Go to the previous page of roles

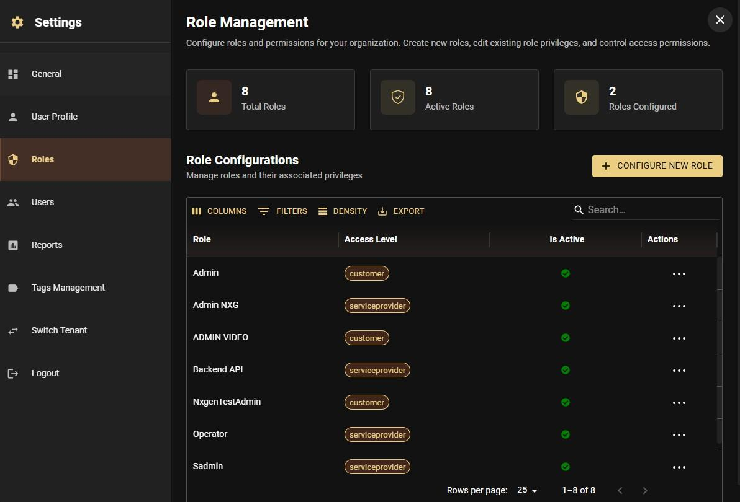click(620, 491)
